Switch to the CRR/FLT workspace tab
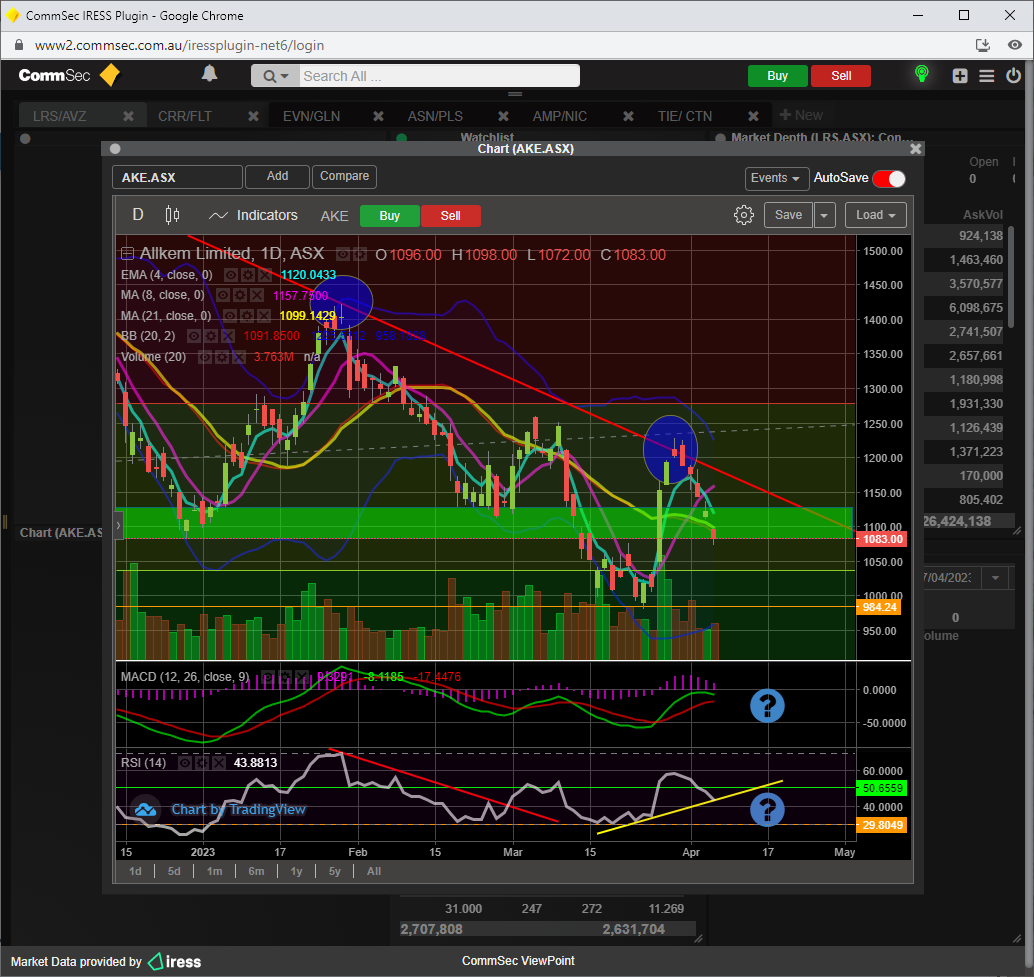This screenshot has width=1034, height=977. (x=185, y=116)
